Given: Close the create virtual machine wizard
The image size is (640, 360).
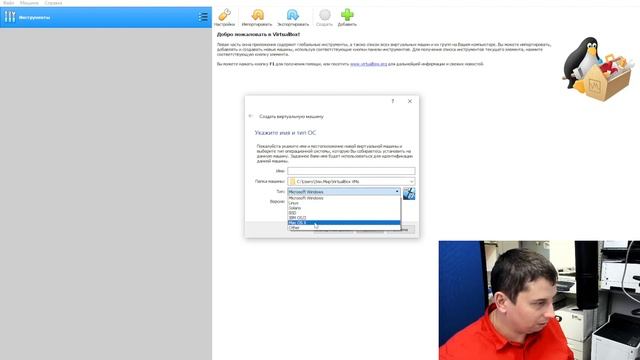Looking at the screenshot, I should [x=410, y=101].
